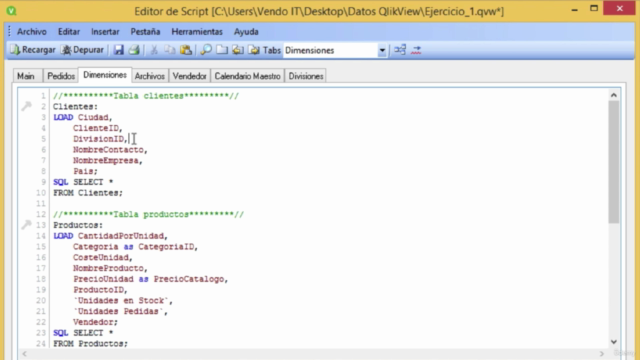
Task: Open the Herramientas menu
Action: tap(197, 31)
